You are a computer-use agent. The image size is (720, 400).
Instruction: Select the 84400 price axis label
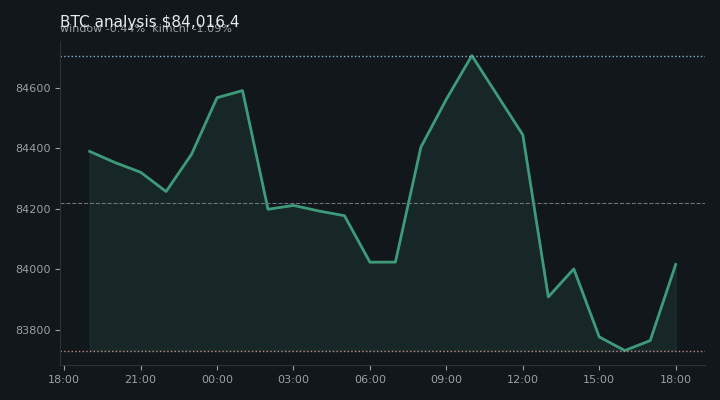[x=33, y=148]
